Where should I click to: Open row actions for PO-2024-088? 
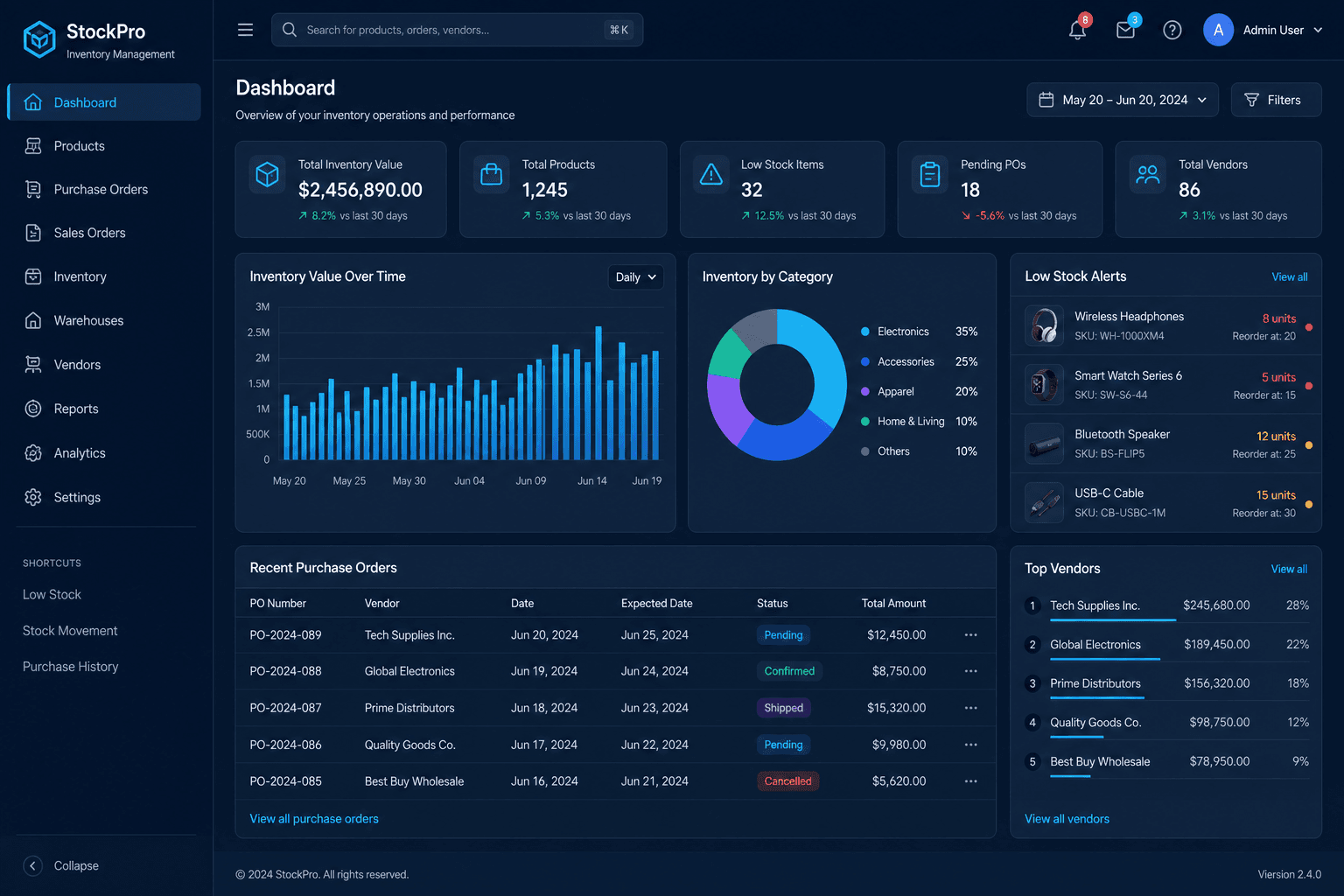[x=970, y=671]
